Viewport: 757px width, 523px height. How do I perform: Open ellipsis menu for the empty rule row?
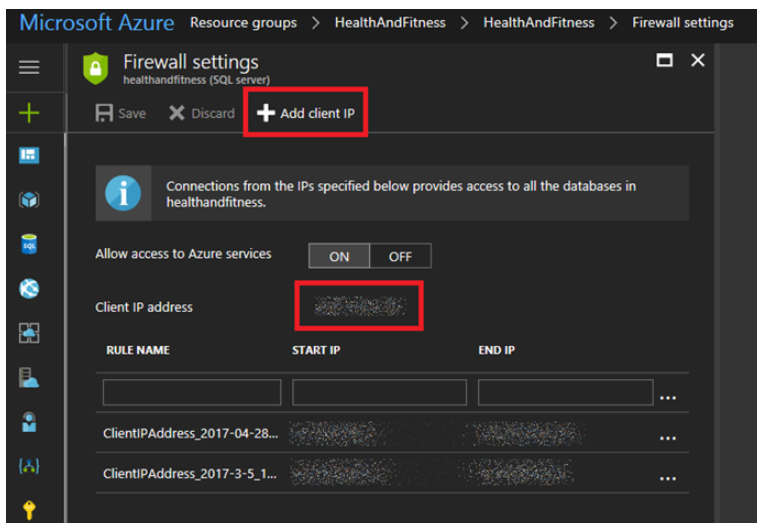click(x=668, y=395)
